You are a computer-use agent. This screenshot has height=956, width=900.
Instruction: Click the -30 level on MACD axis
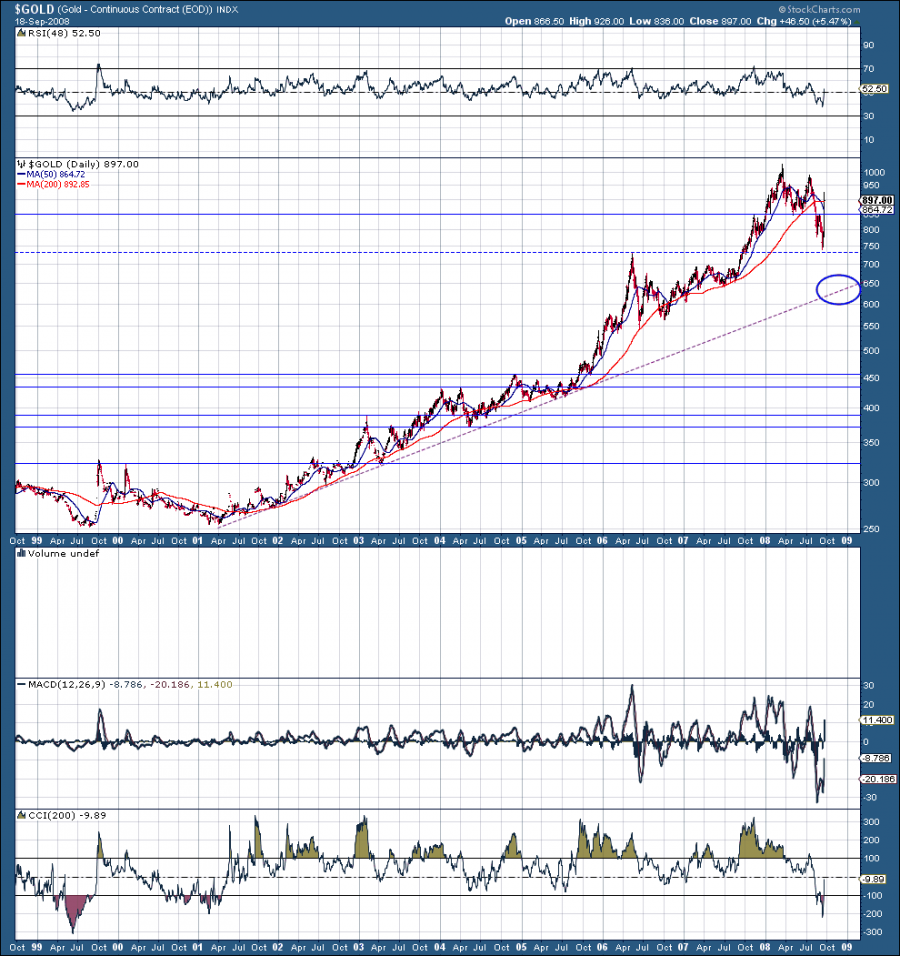pyautogui.click(x=870, y=797)
